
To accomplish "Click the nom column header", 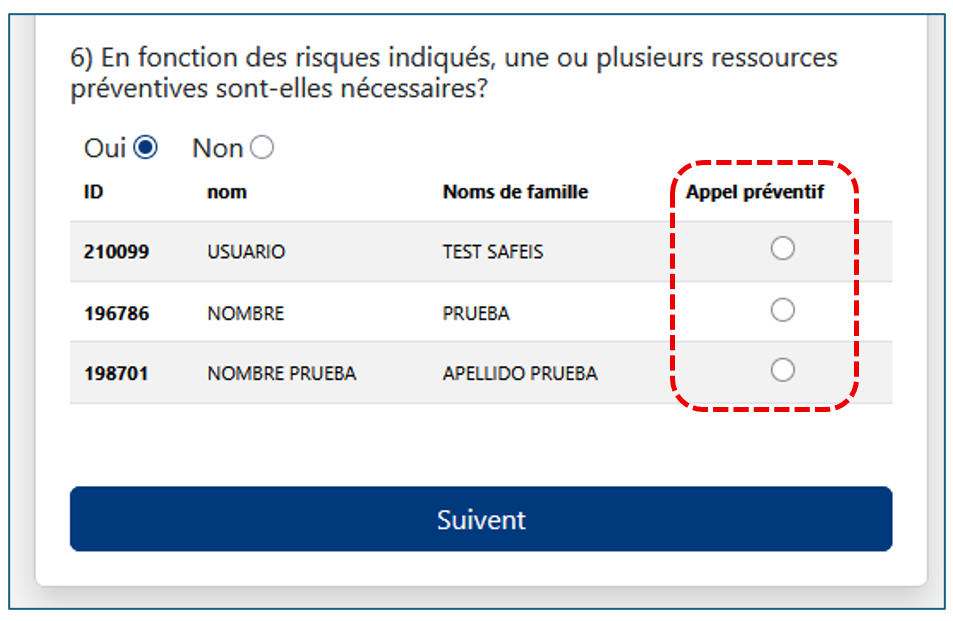I will pos(227,192).
